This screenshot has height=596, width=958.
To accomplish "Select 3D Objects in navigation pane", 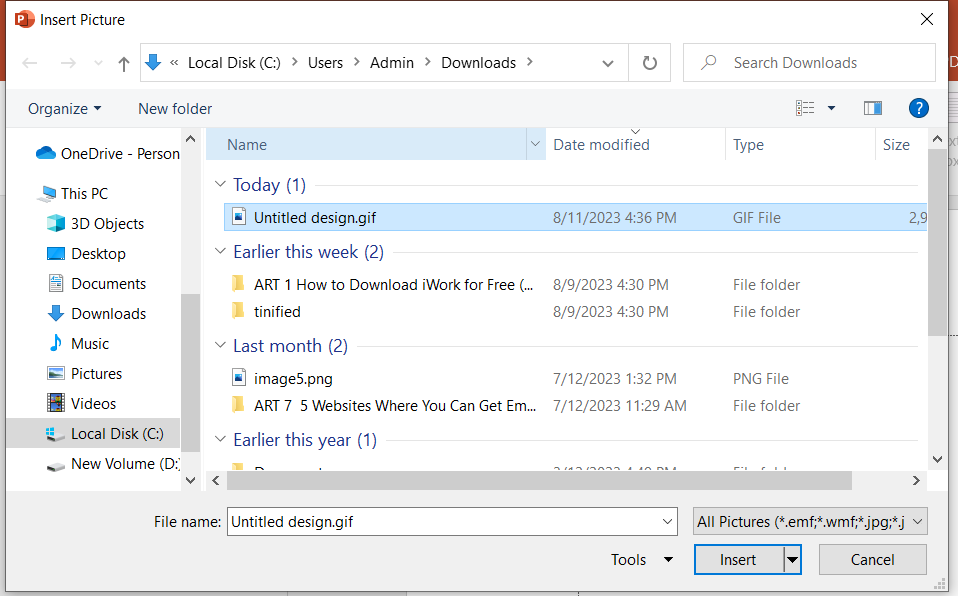I will click(107, 224).
